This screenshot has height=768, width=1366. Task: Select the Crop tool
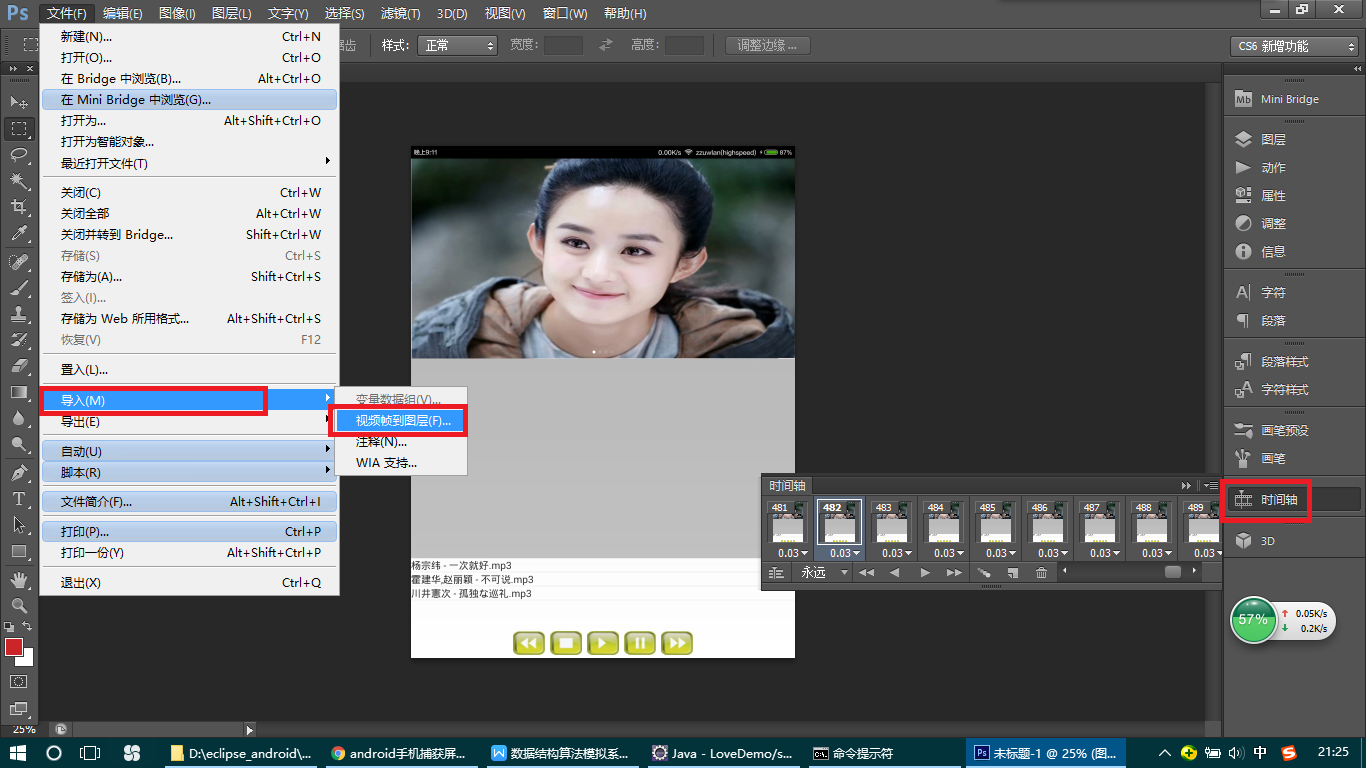19,207
